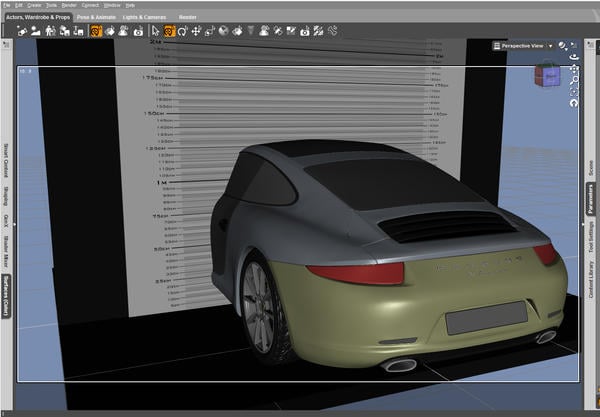Select the Node Selection arrow tool

pos(155,31)
